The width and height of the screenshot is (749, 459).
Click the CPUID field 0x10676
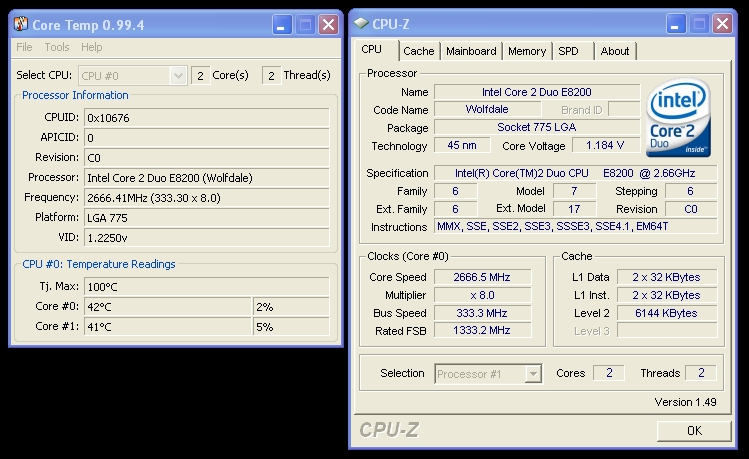point(207,117)
